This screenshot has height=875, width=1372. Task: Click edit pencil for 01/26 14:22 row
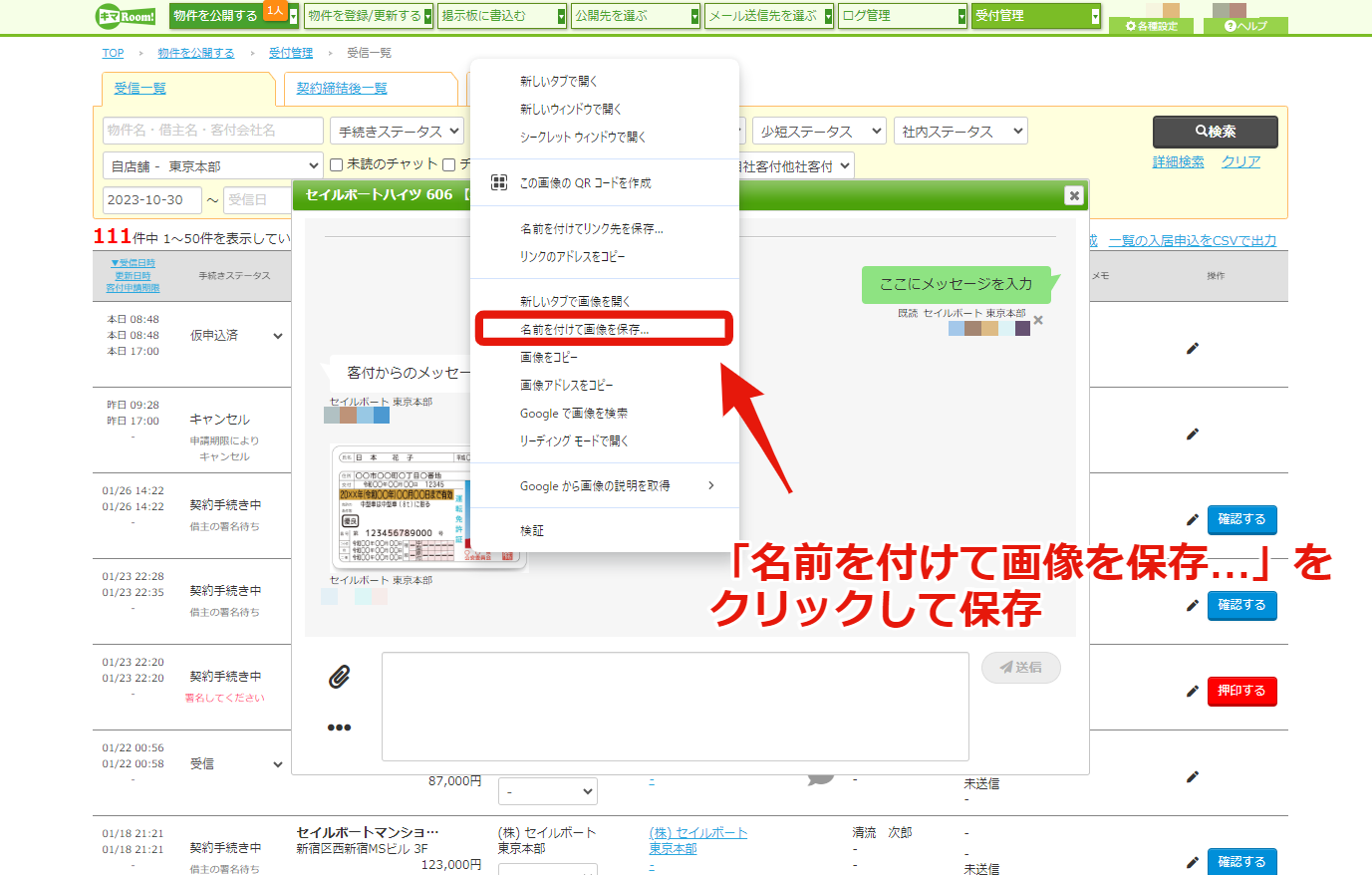pos(1192,519)
